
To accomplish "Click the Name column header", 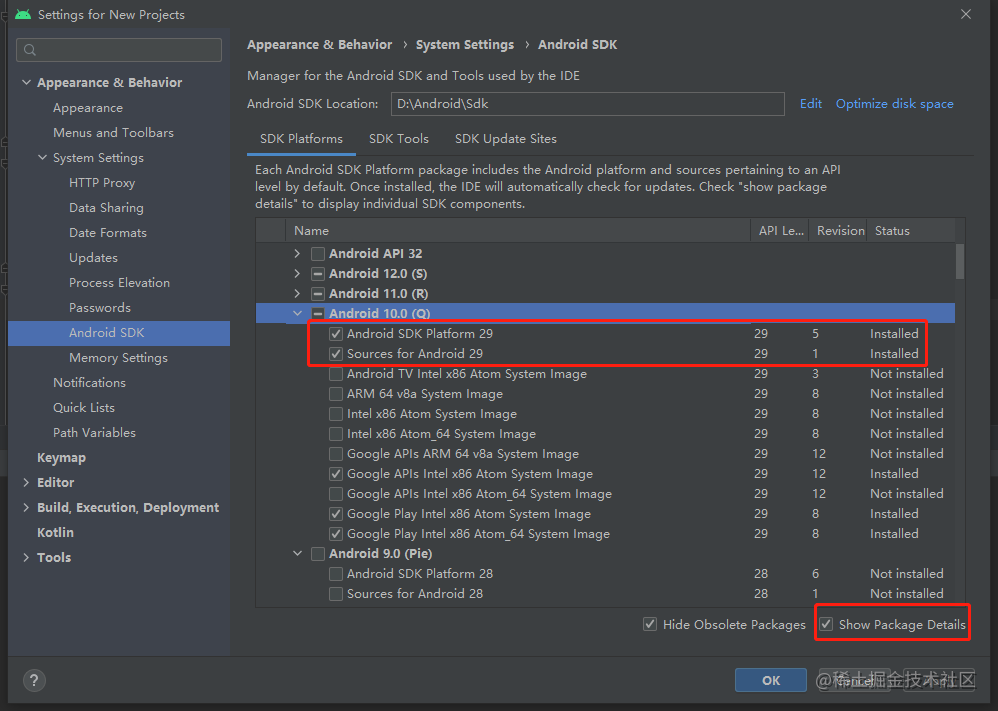I will (x=519, y=230).
